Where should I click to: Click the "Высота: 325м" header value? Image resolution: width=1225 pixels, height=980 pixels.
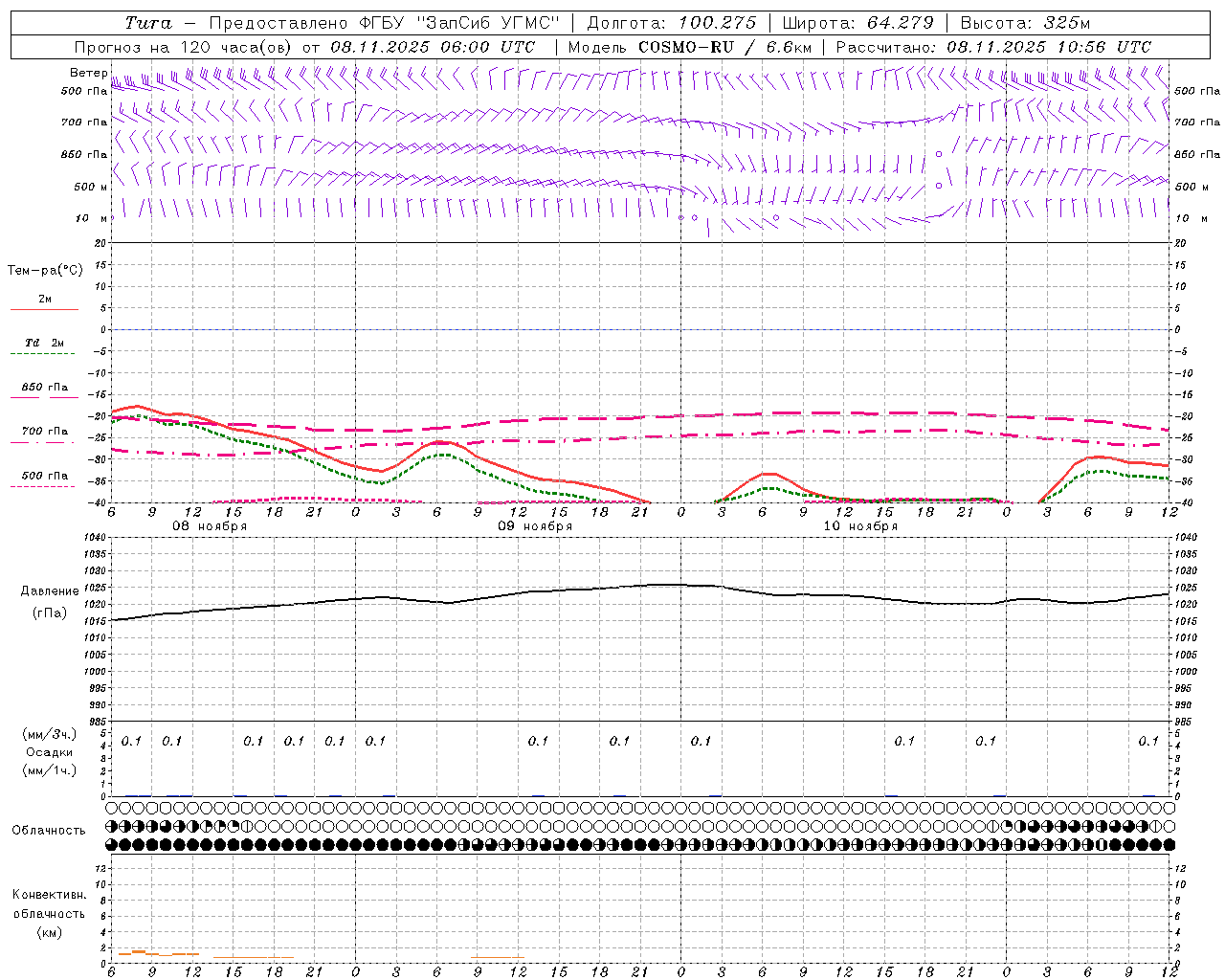(x=1025, y=23)
